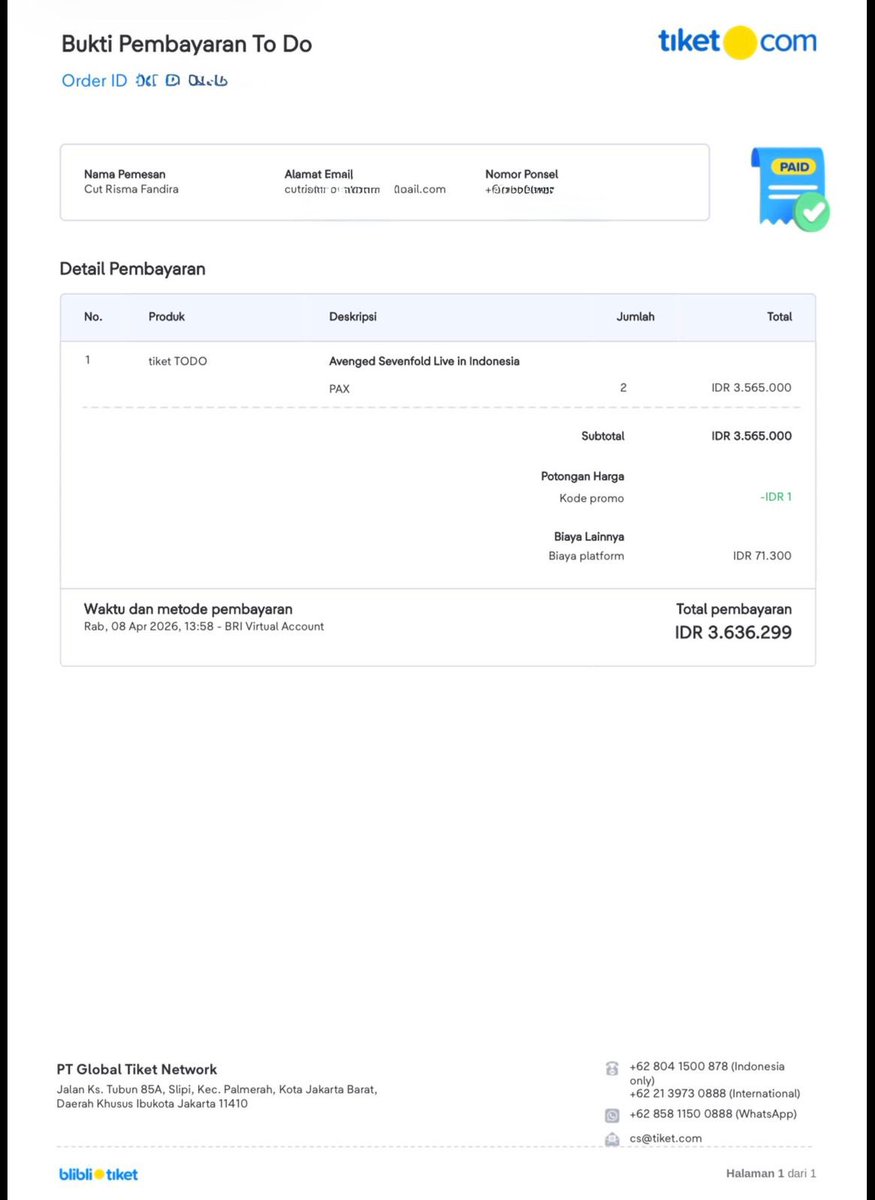Viewport: 875px width, 1200px height.
Task: Click the +62 858 1150 0888 WhatsApp number
Action: coord(713,1114)
